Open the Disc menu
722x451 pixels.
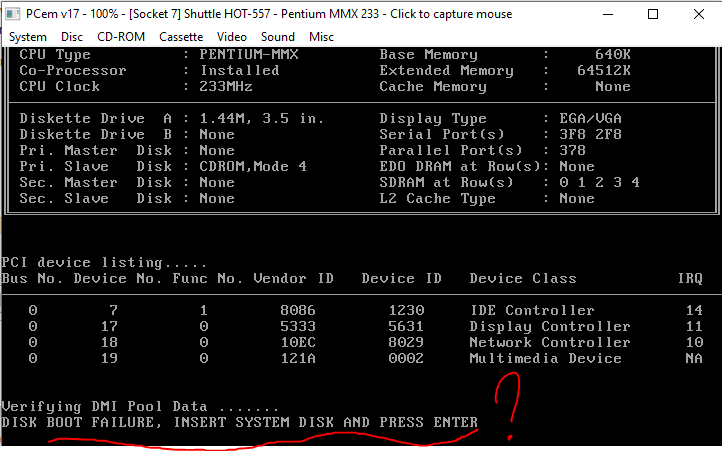(72, 37)
